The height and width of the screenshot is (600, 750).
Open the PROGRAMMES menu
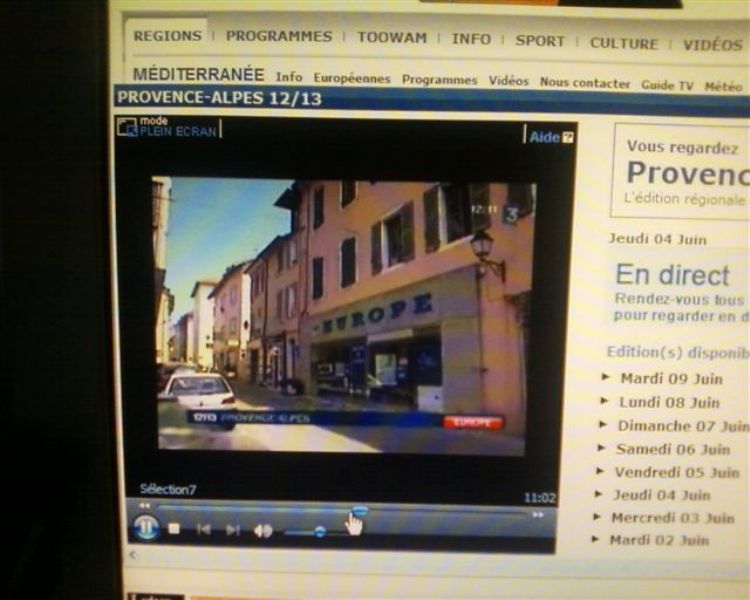[x=279, y=36]
